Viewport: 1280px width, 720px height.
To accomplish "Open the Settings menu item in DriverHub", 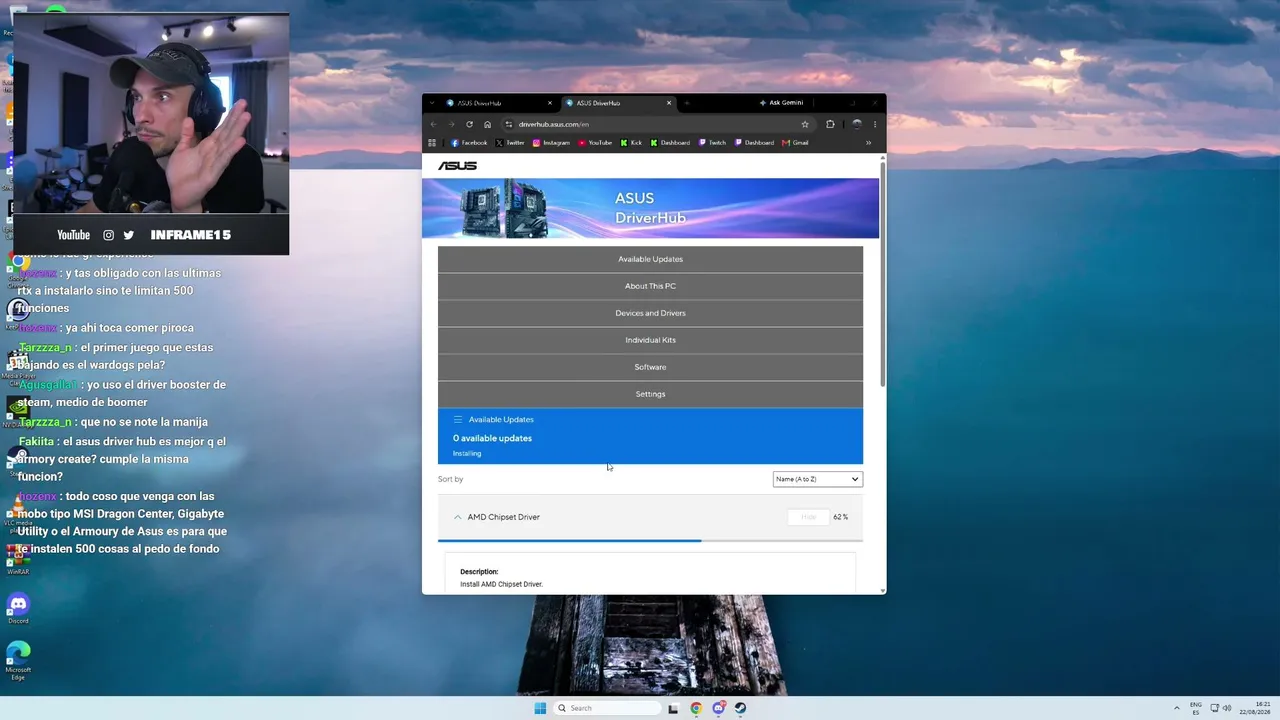I will coord(650,394).
